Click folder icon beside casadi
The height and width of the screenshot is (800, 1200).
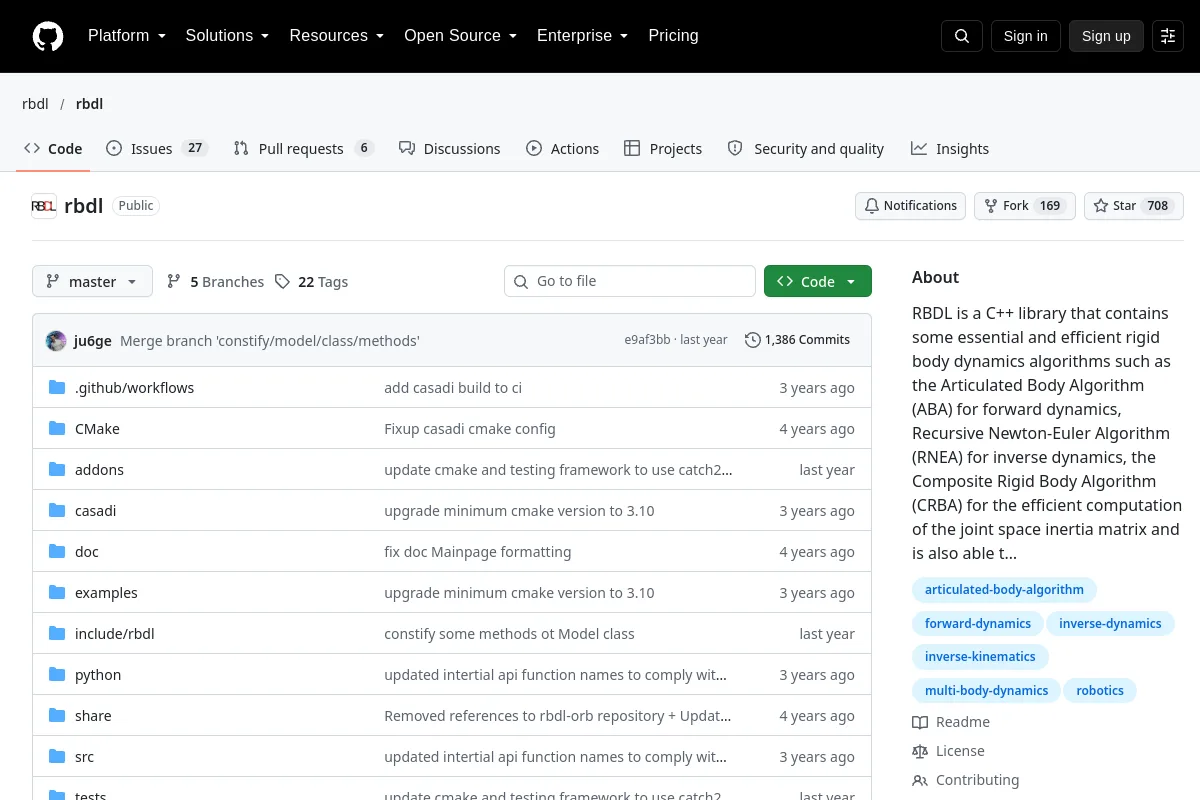pyautogui.click(x=57, y=511)
